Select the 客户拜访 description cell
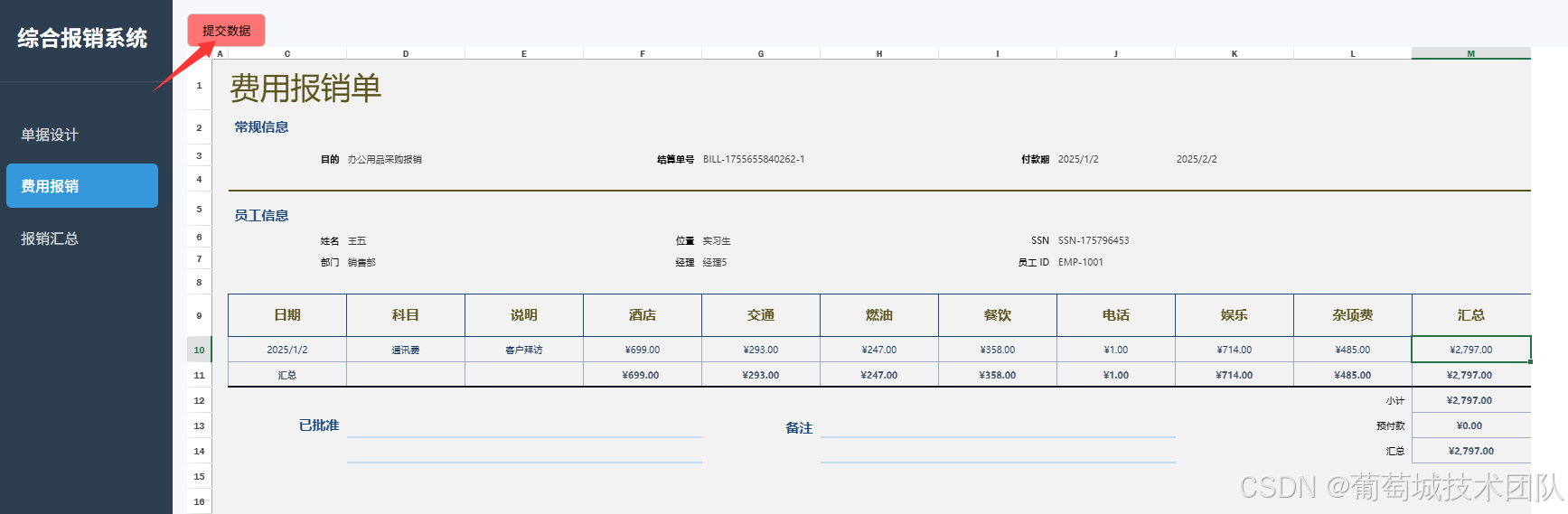 (524, 350)
